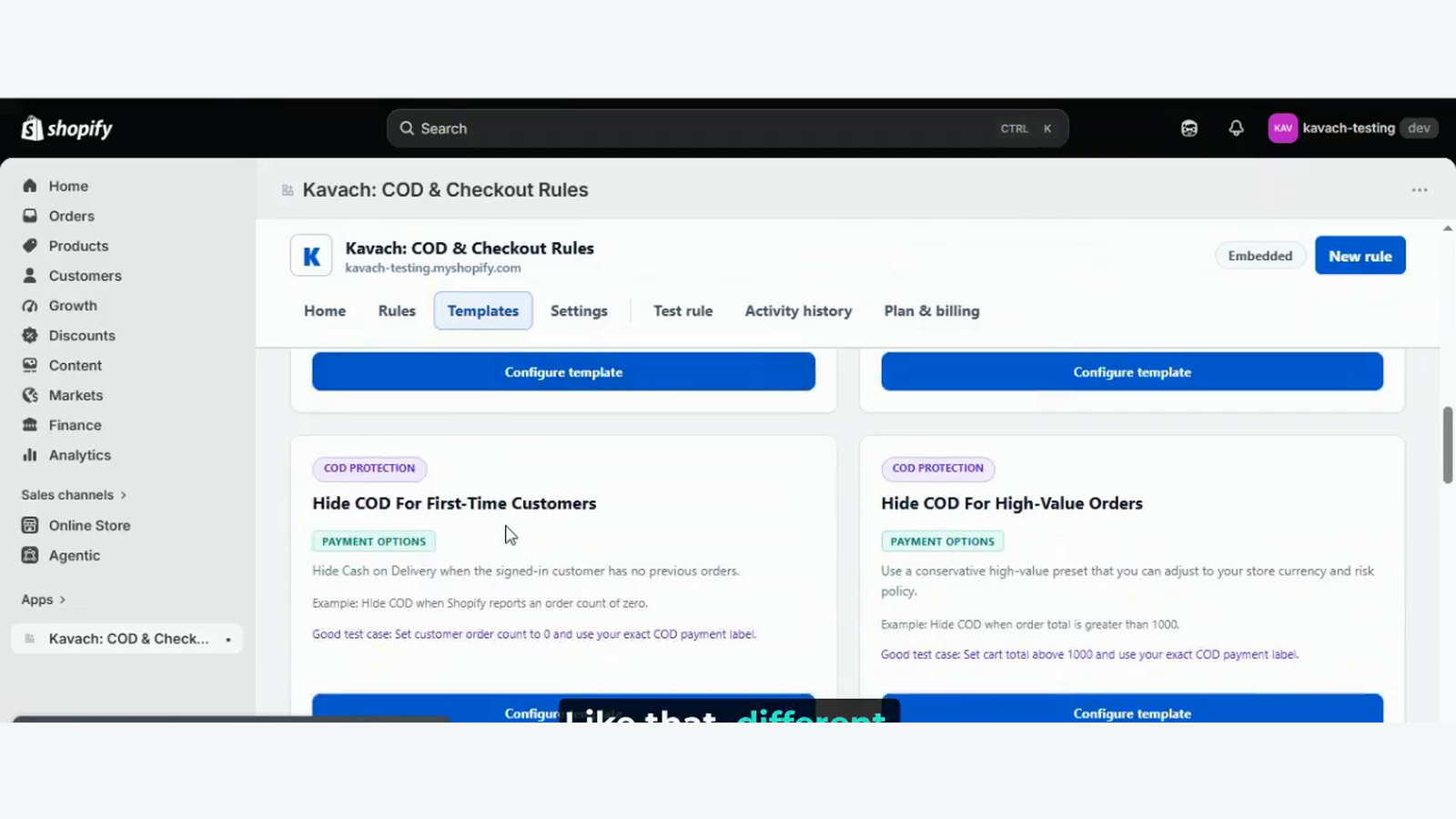Click the Shopify logo

(67, 128)
